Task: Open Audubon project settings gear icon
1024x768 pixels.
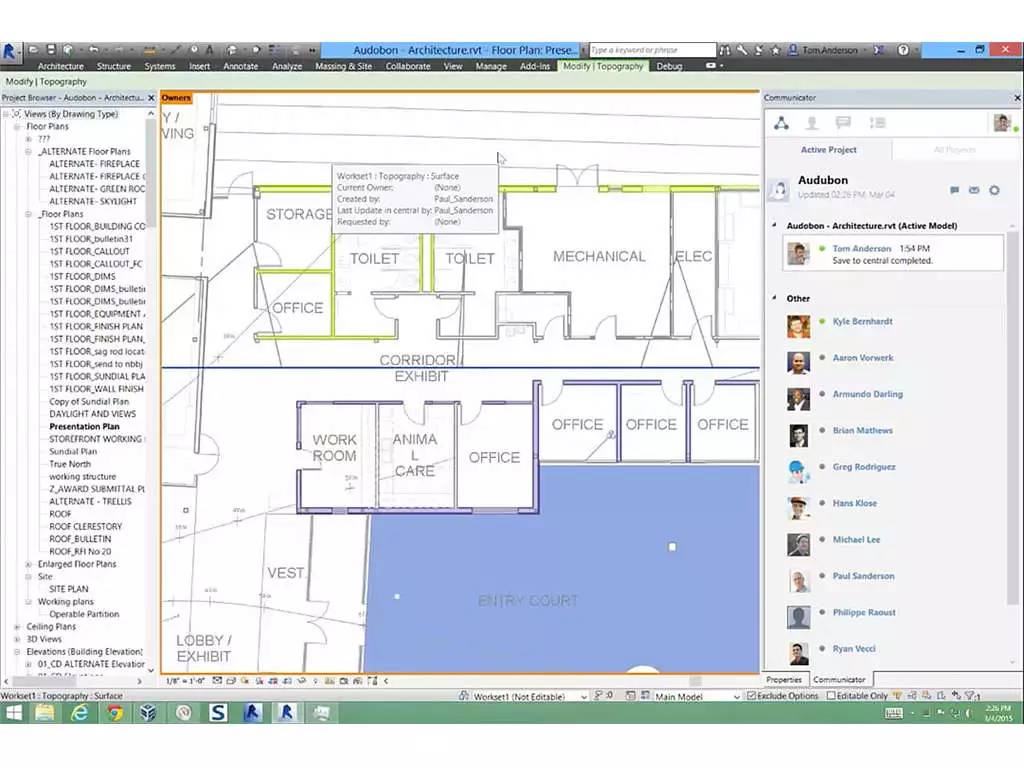Action: click(x=994, y=190)
